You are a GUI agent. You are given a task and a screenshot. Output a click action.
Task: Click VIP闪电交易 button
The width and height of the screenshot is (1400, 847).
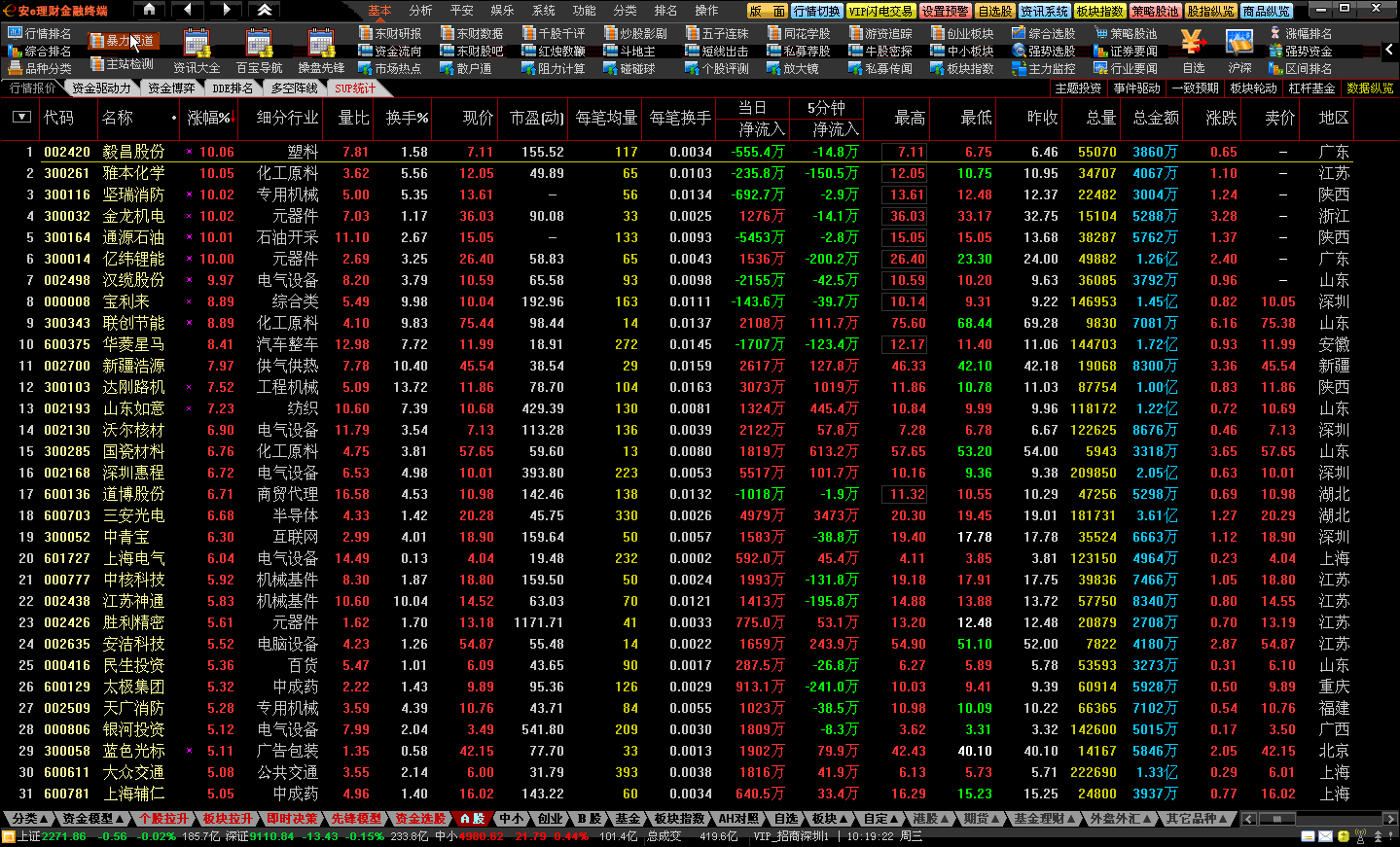pos(880,11)
